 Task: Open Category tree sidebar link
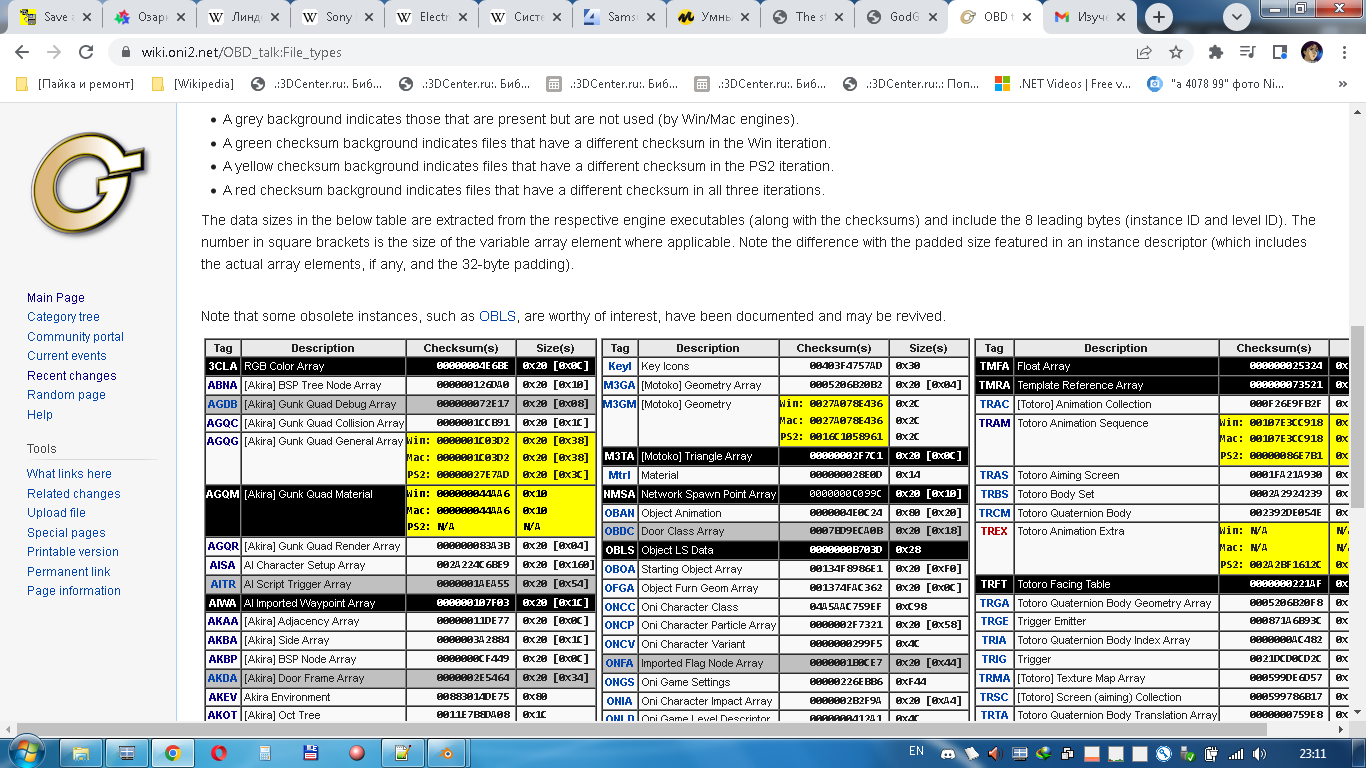(63, 317)
